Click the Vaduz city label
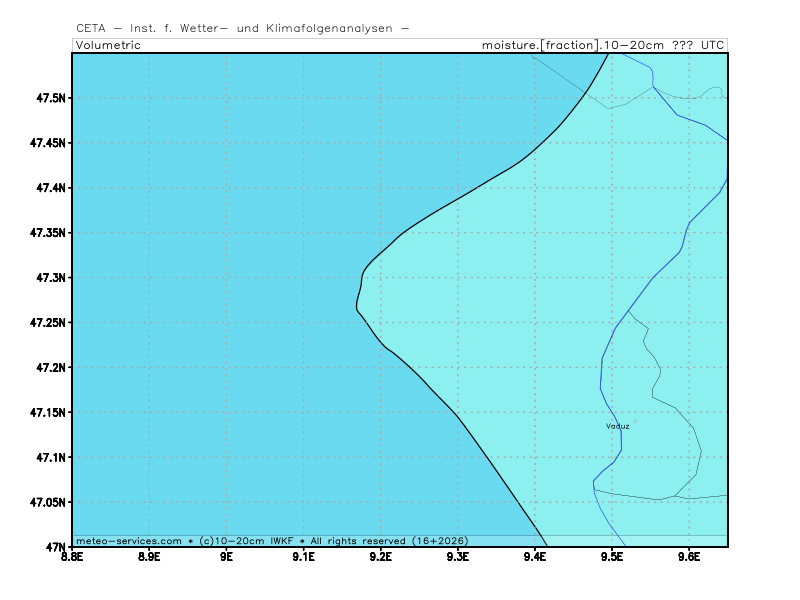 point(617,426)
